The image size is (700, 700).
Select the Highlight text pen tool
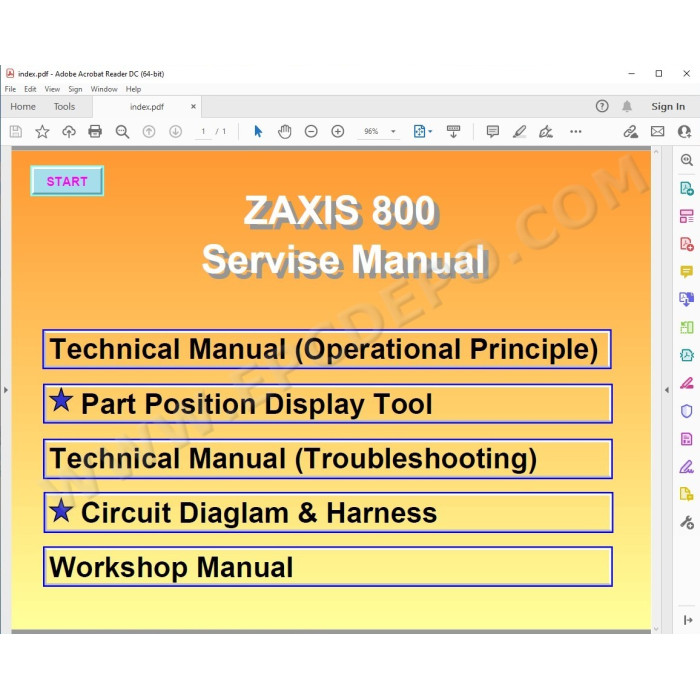tap(519, 131)
